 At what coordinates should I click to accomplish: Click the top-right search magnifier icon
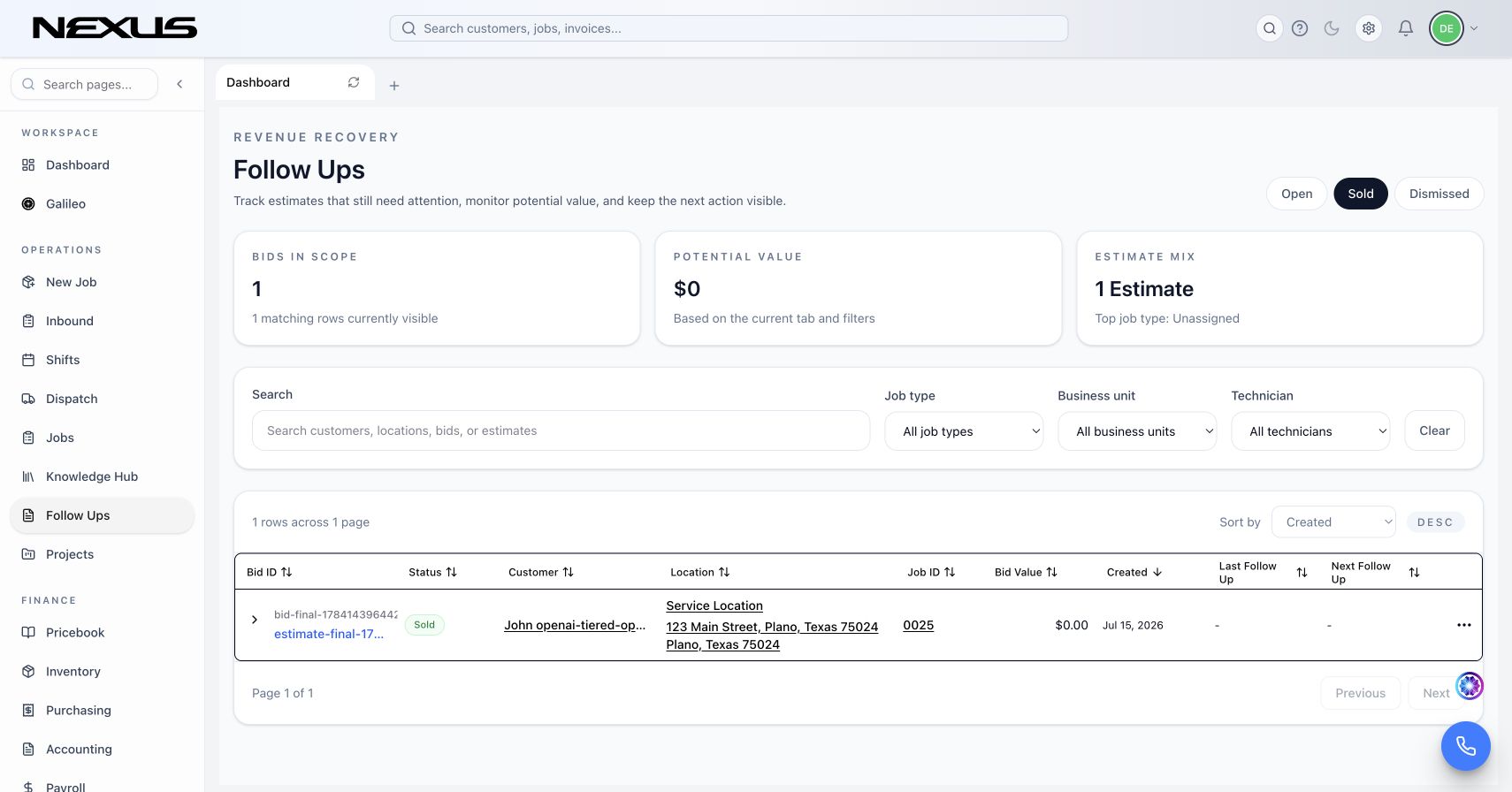point(1270,28)
